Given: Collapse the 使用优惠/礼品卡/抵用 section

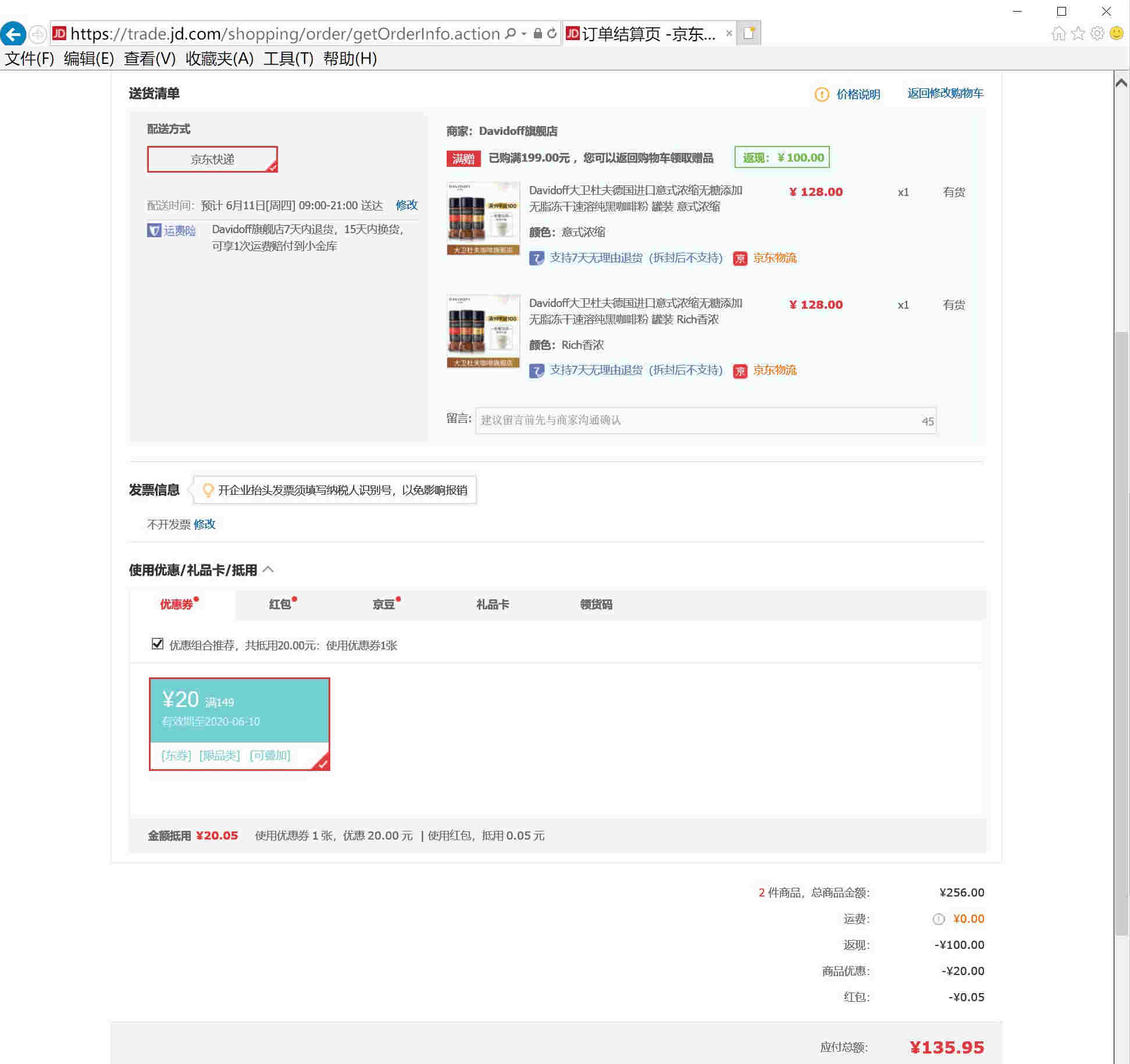Looking at the screenshot, I should (x=269, y=569).
